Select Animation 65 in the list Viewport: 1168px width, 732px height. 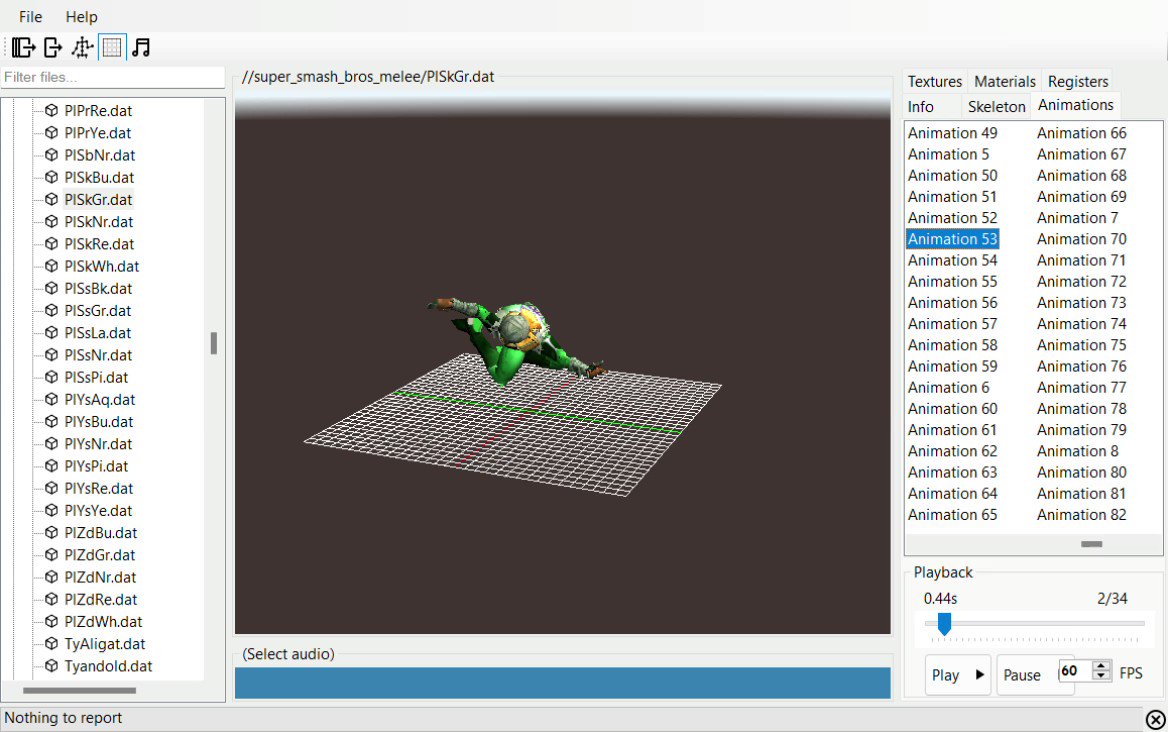pyautogui.click(x=952, y=515)
